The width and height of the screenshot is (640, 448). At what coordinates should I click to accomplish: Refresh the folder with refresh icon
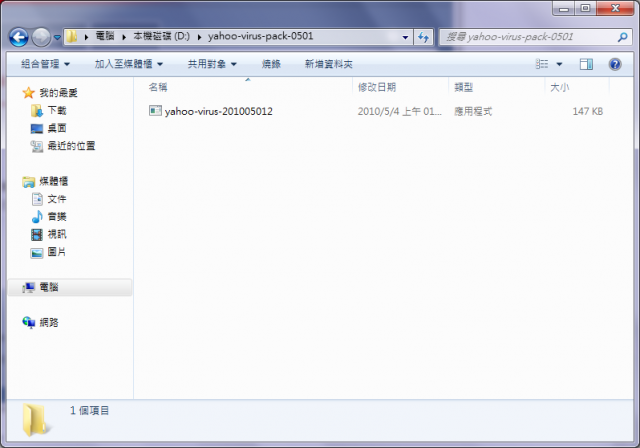(x=423, y=37)
